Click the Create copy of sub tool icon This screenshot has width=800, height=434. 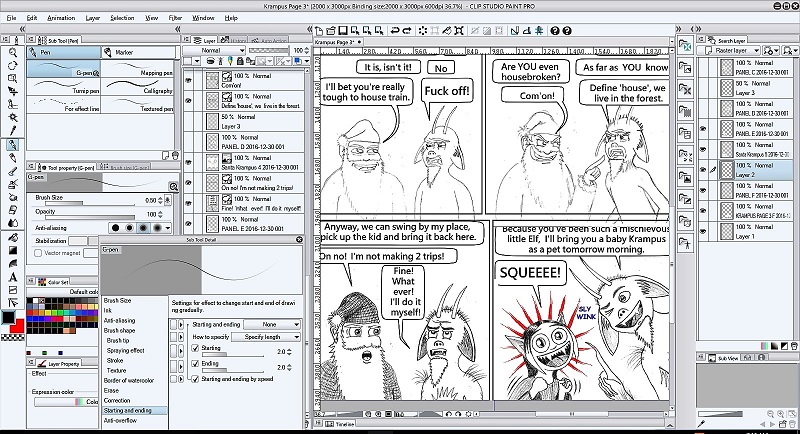[166, 155]
